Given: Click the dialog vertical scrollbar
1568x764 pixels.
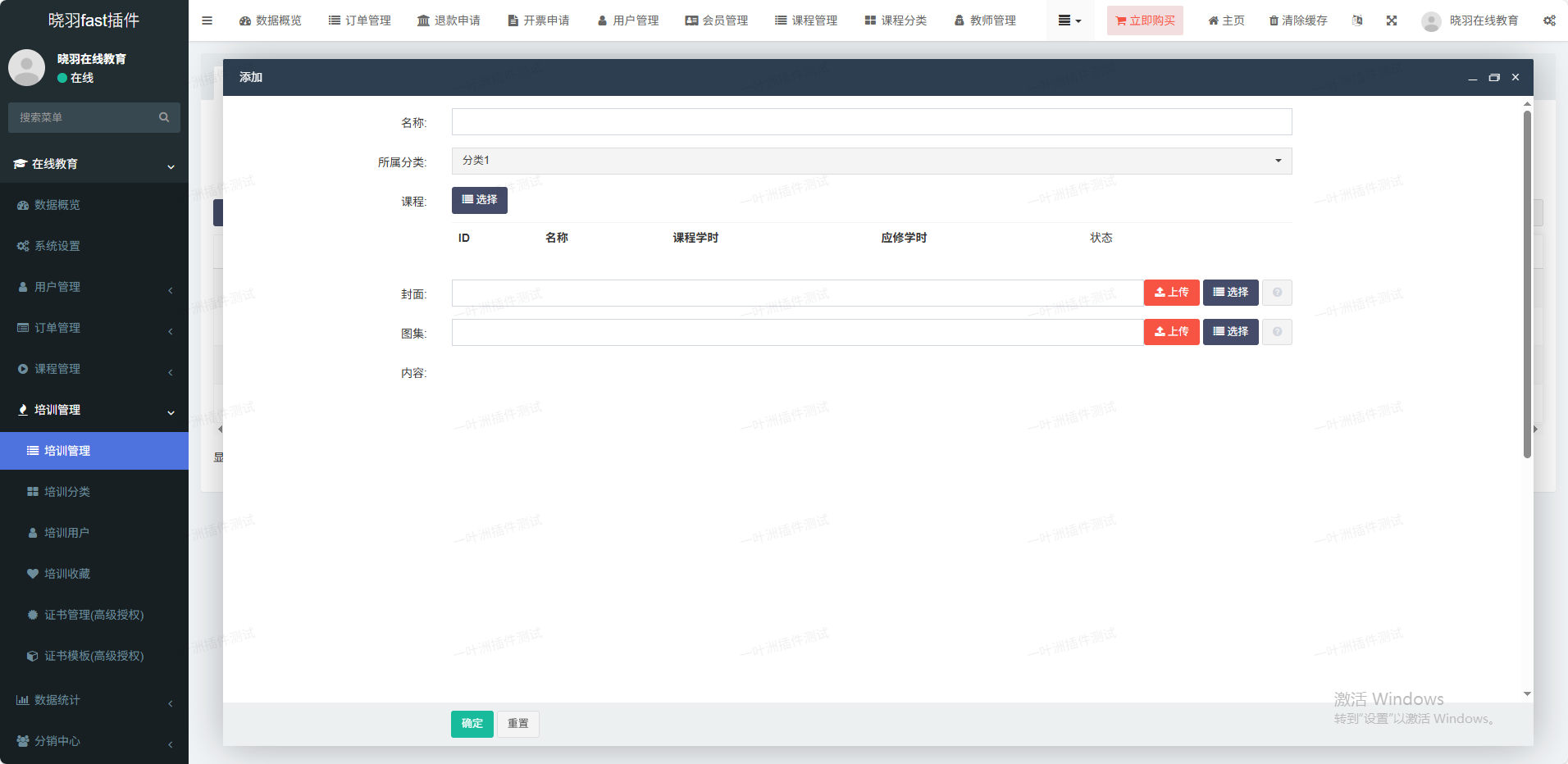Looking at the screenshot, I should click(x=1527, y=287).
